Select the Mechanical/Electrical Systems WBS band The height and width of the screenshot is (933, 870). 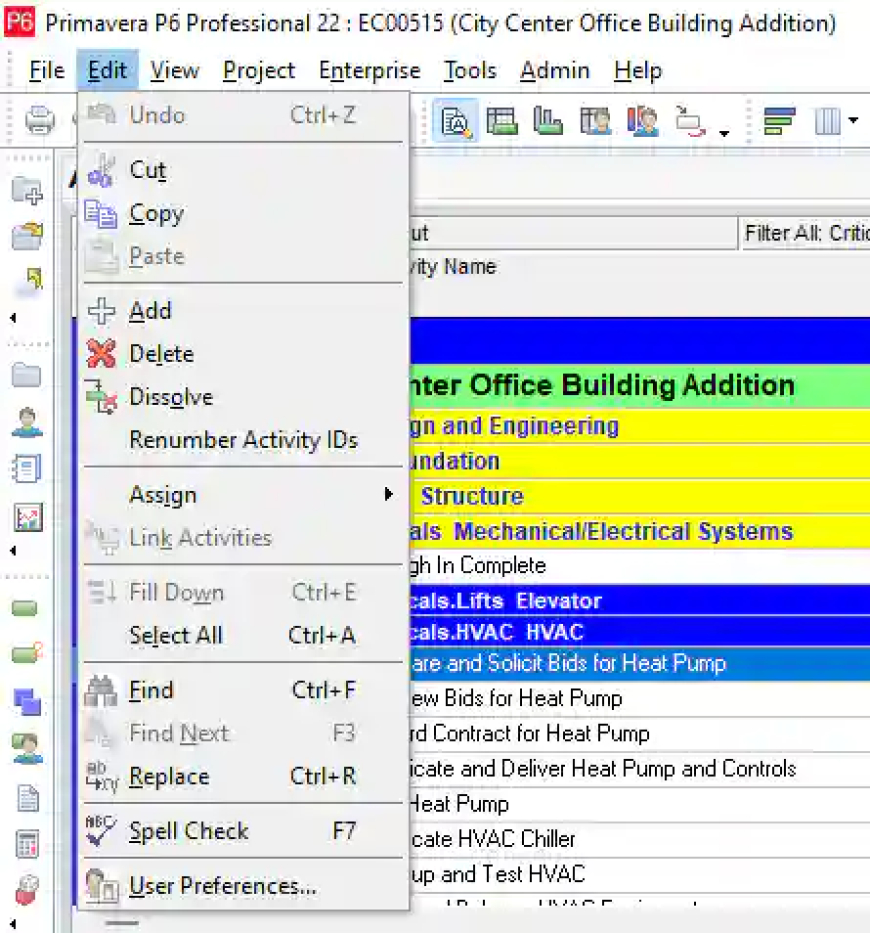[640, 531]
